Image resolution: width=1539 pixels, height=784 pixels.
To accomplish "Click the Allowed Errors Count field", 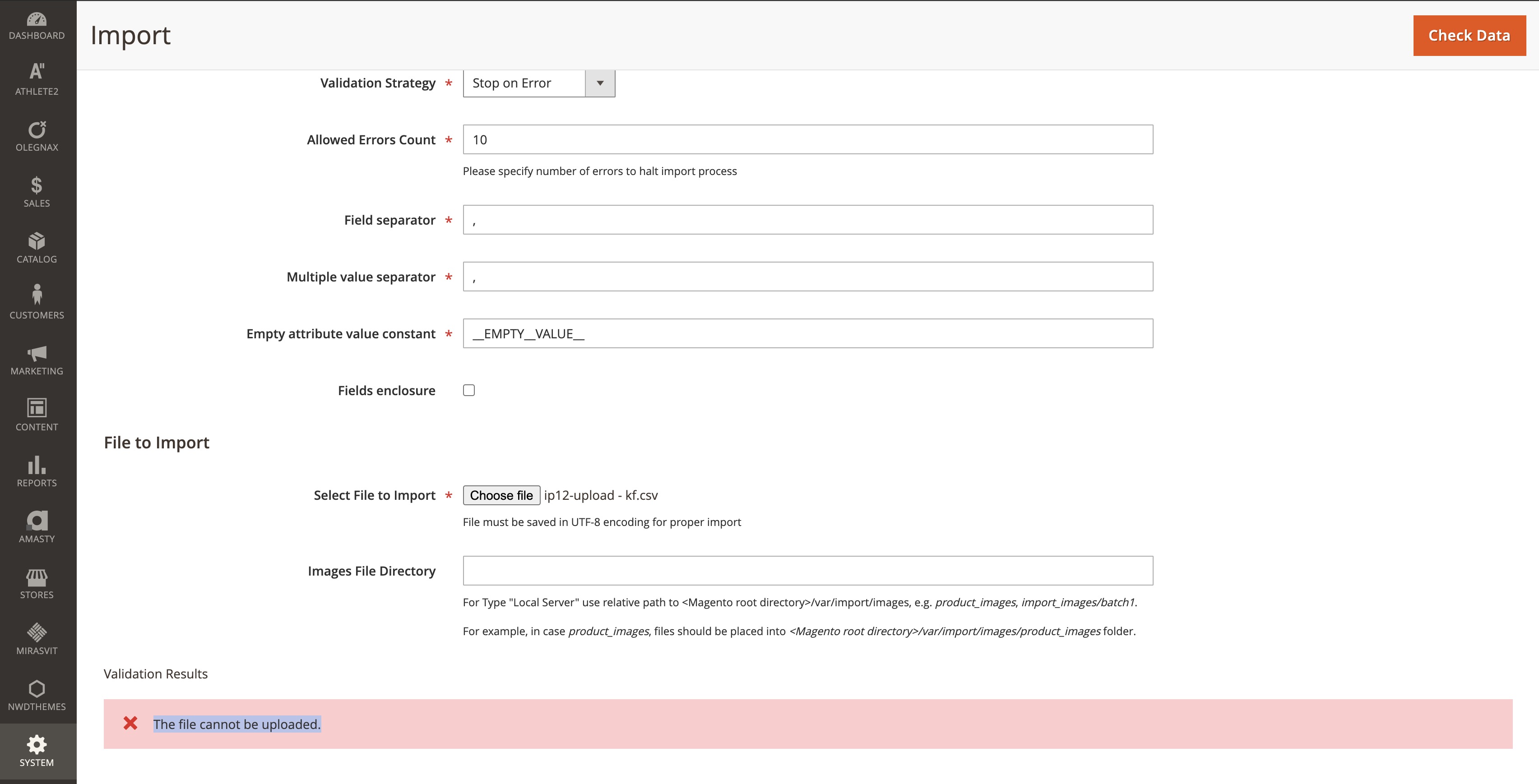I will click(807, 140).
